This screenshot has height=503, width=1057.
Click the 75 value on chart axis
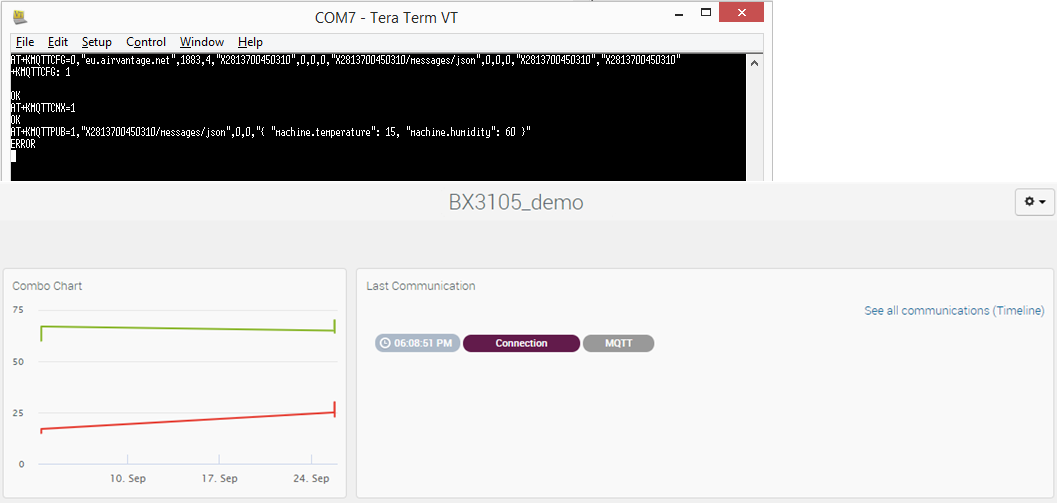[x=18, y=310]
